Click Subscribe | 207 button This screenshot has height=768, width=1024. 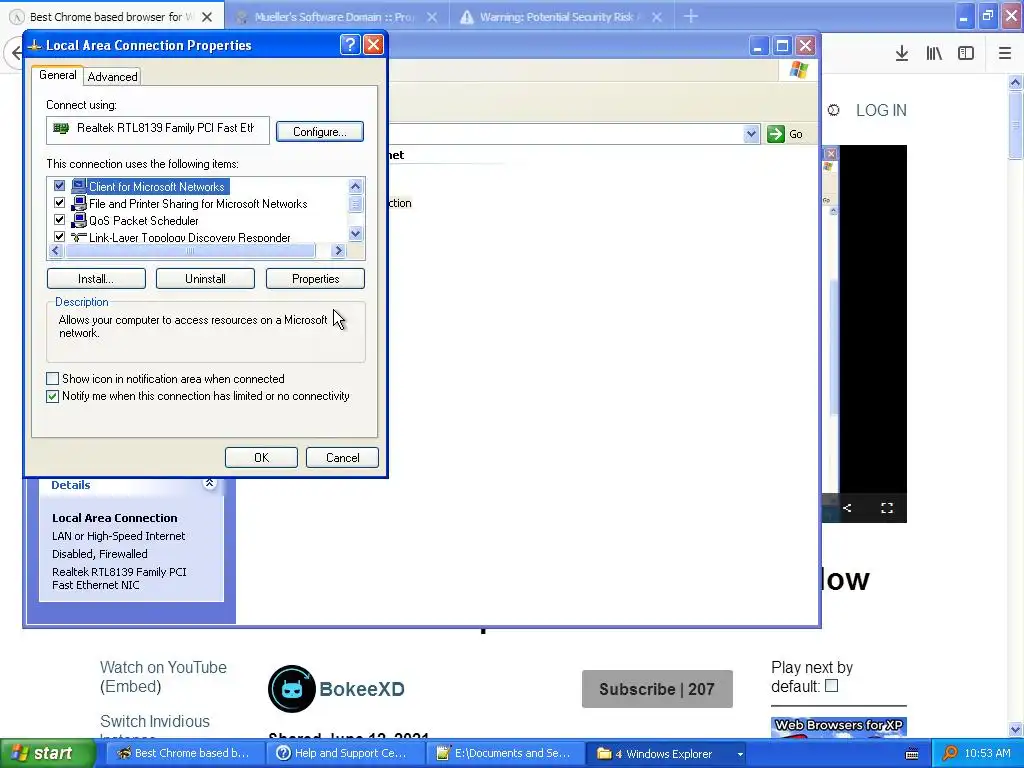coord(657,689)
